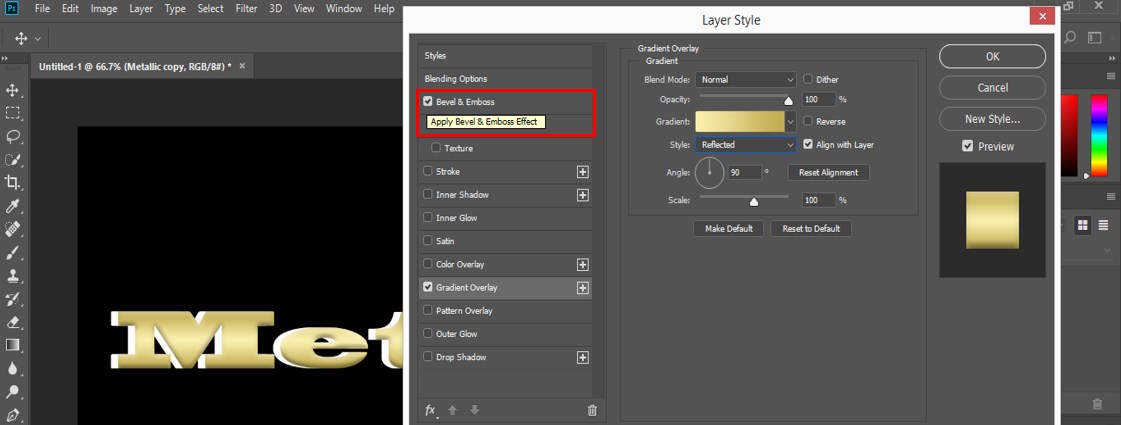This screenshot has width=1121, height=425.
Task: Click the Angle dial
Action: point(709,172)
